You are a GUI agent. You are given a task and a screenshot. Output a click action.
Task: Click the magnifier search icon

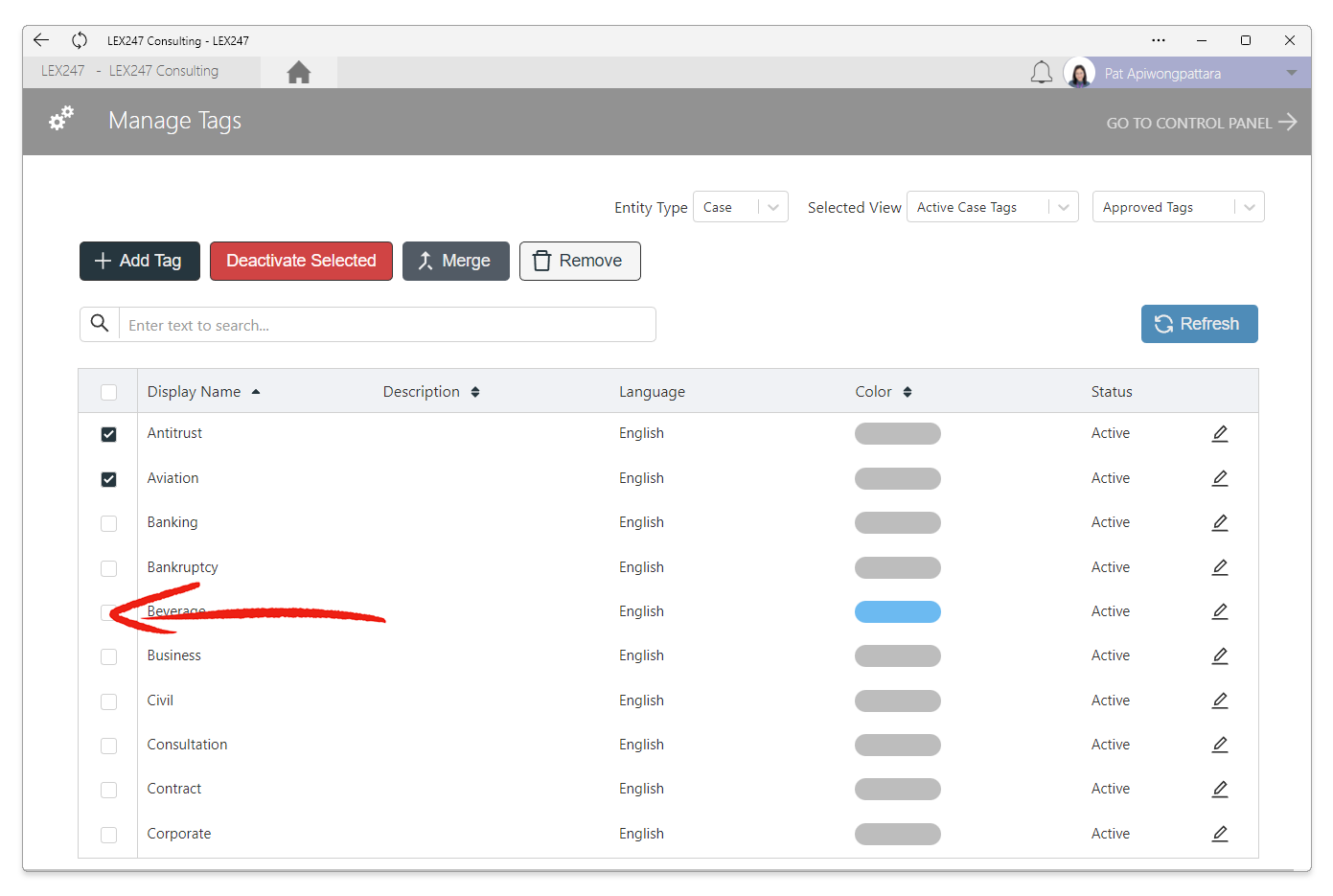pyautogui.click(x=100, y=324)
